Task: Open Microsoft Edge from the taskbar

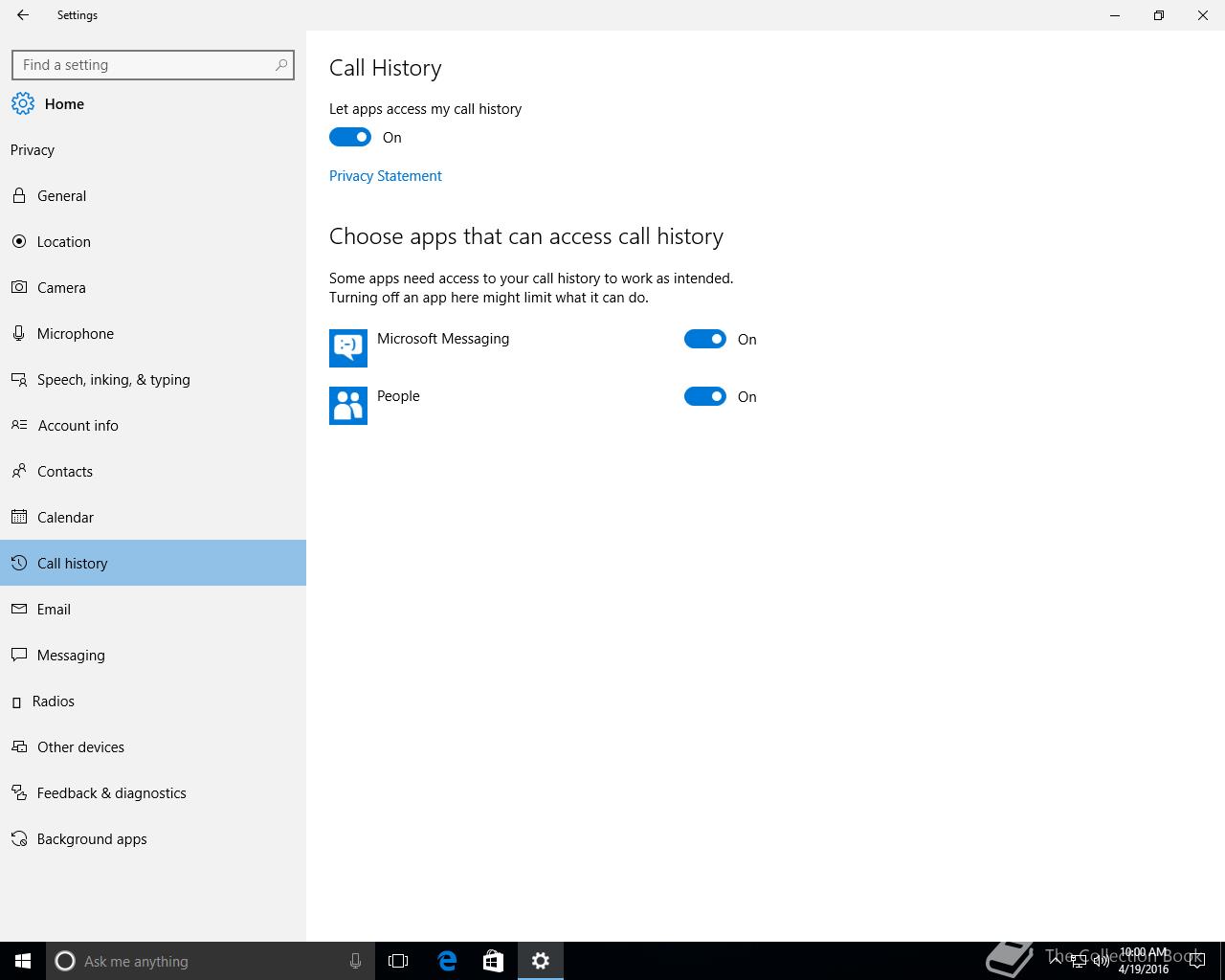Action: point(447,961)
